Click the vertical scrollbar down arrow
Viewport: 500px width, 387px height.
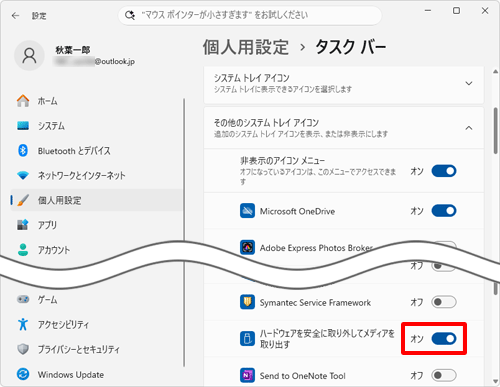(496, 381)
